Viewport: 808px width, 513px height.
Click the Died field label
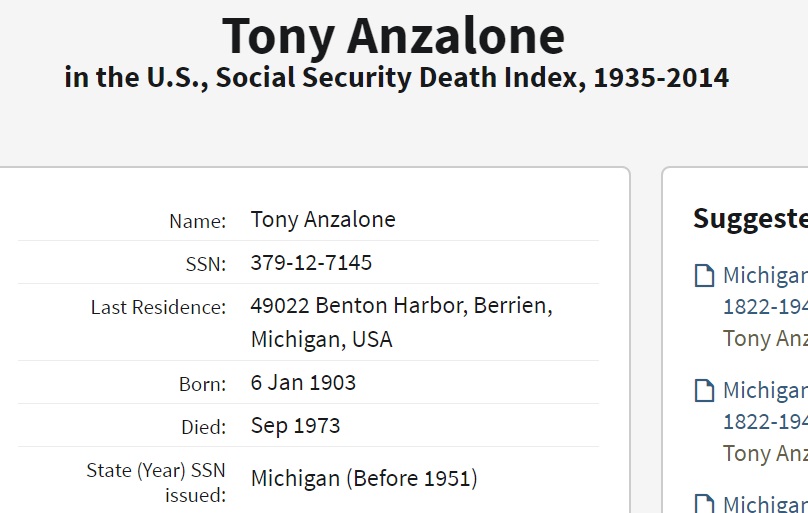(204, 427)
